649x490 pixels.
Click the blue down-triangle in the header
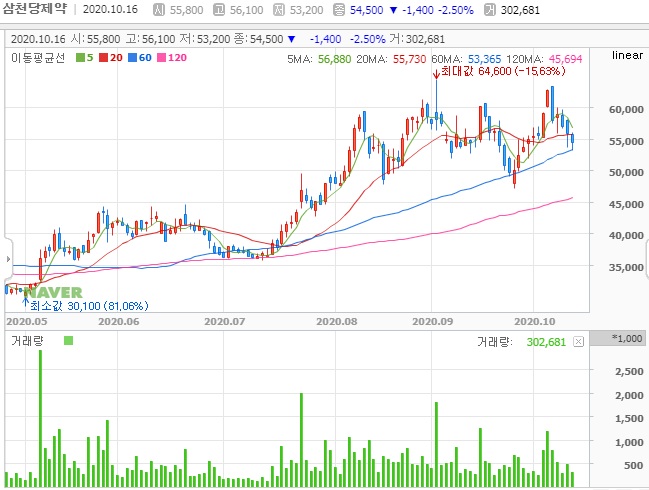[394, 10]
